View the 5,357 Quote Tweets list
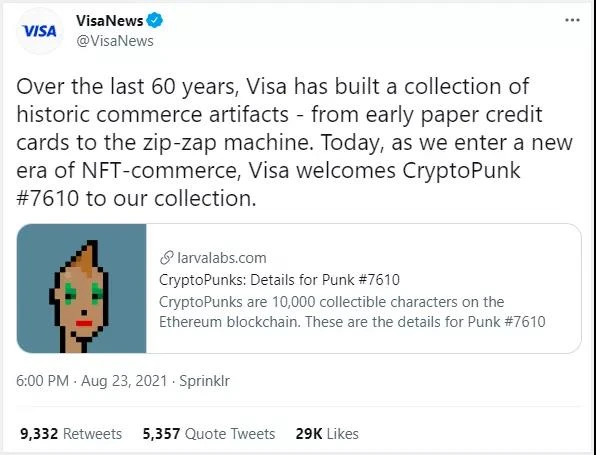596x455 pixels. (209, 434)
